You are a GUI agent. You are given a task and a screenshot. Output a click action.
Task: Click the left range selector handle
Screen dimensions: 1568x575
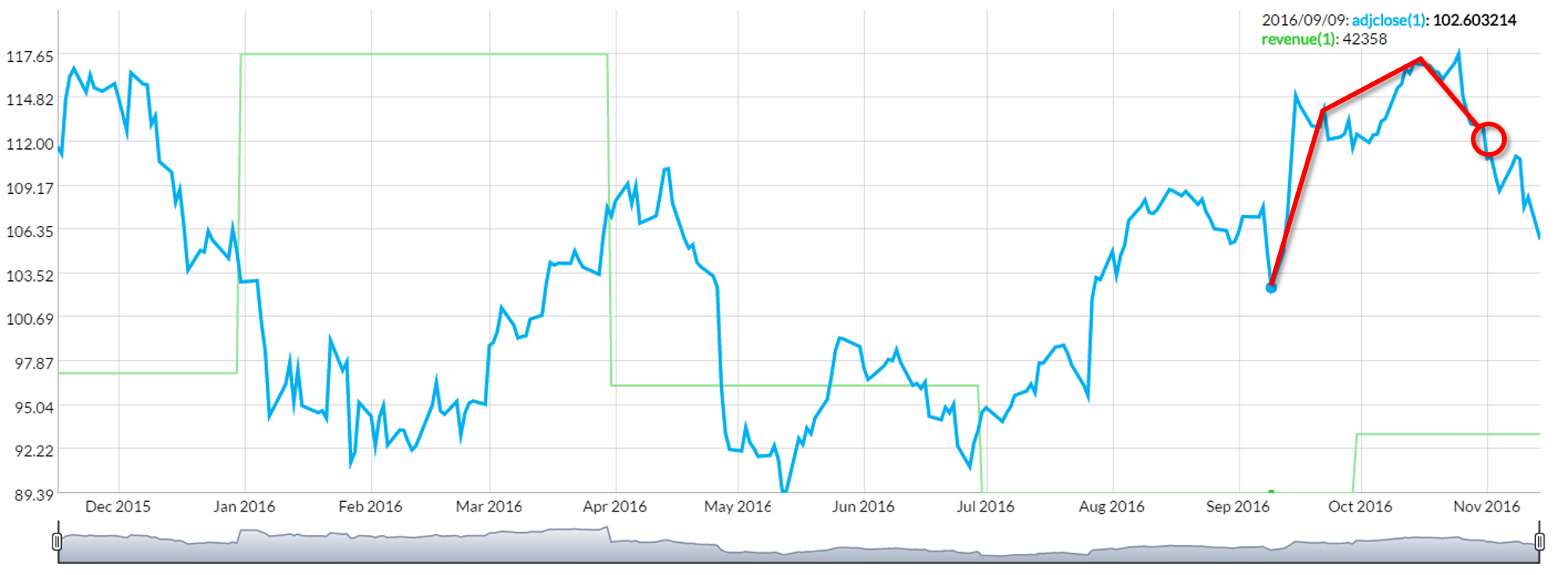(x=56, y=541)
